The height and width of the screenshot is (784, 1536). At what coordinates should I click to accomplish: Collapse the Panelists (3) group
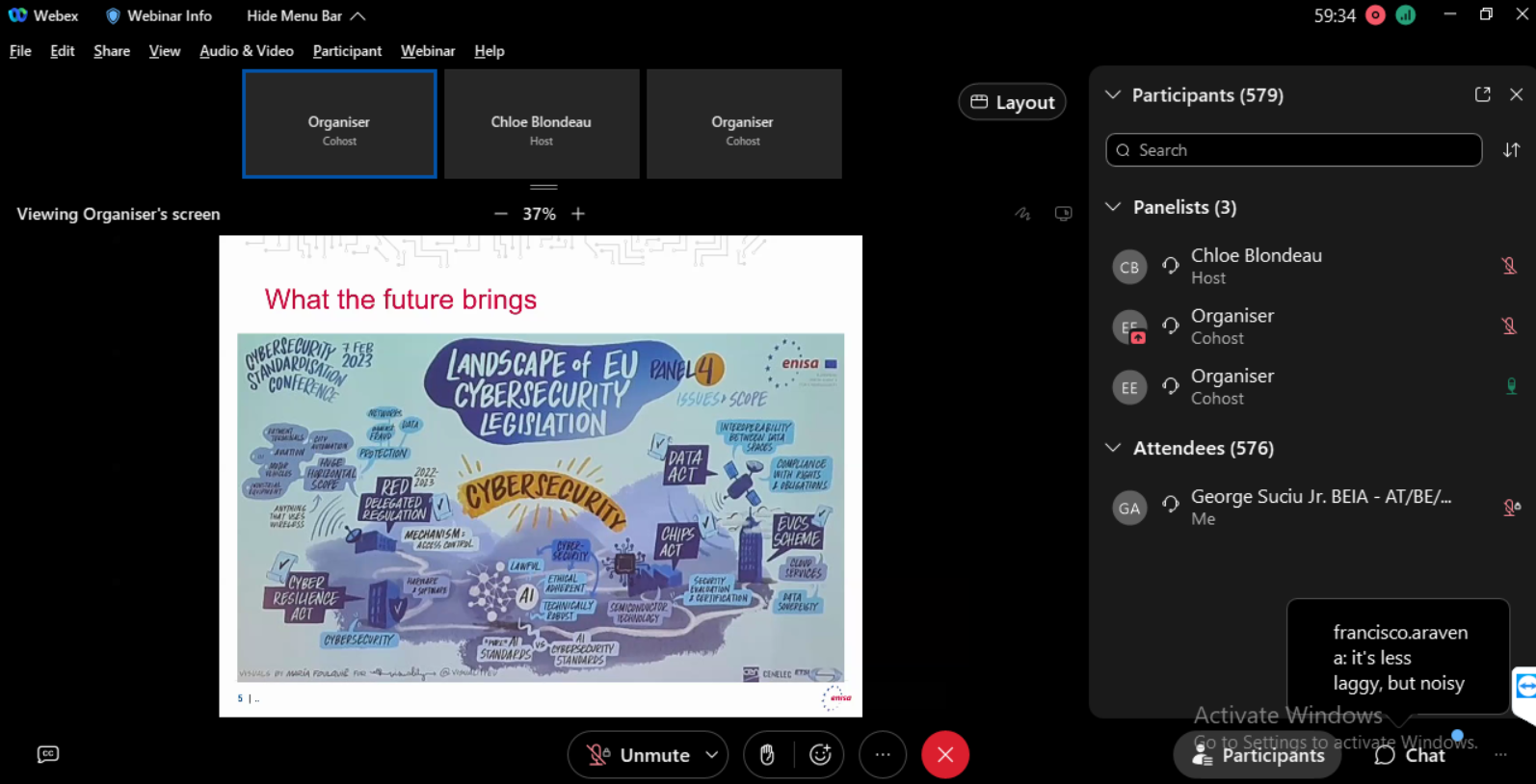[x=1113, y=207]
